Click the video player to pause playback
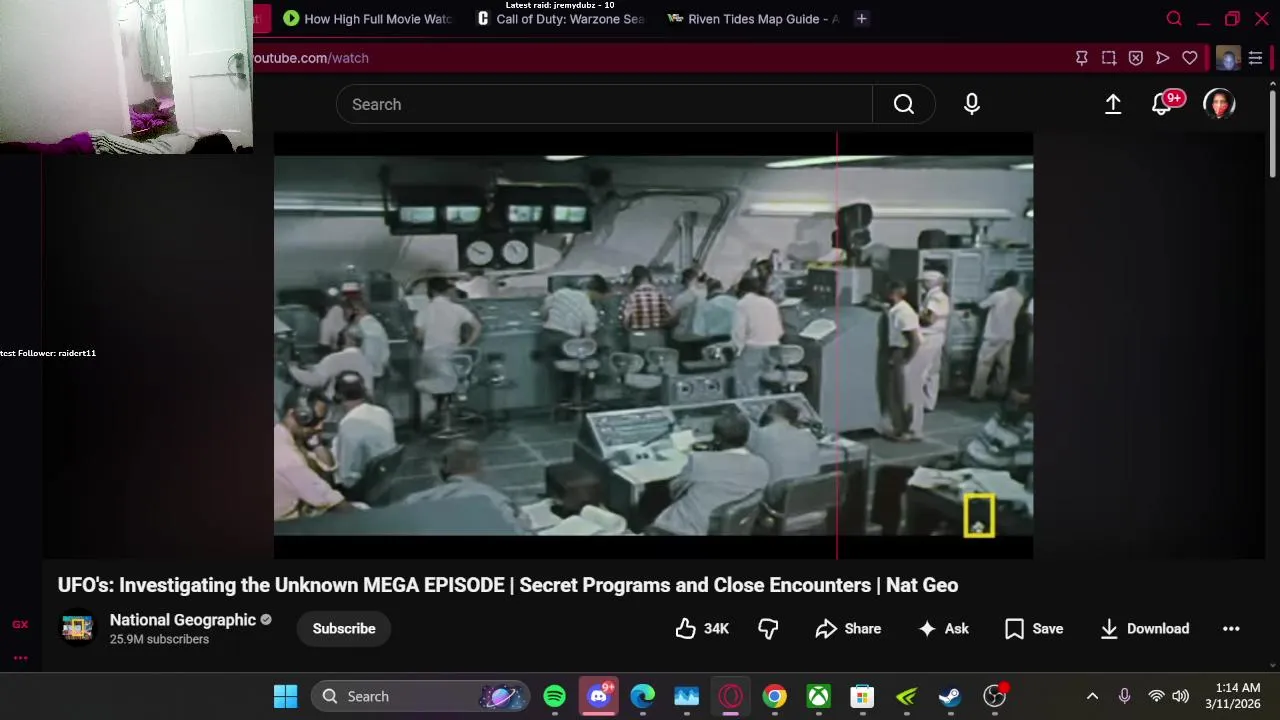Screen dimensions: 1280x720 pos(653,345)
